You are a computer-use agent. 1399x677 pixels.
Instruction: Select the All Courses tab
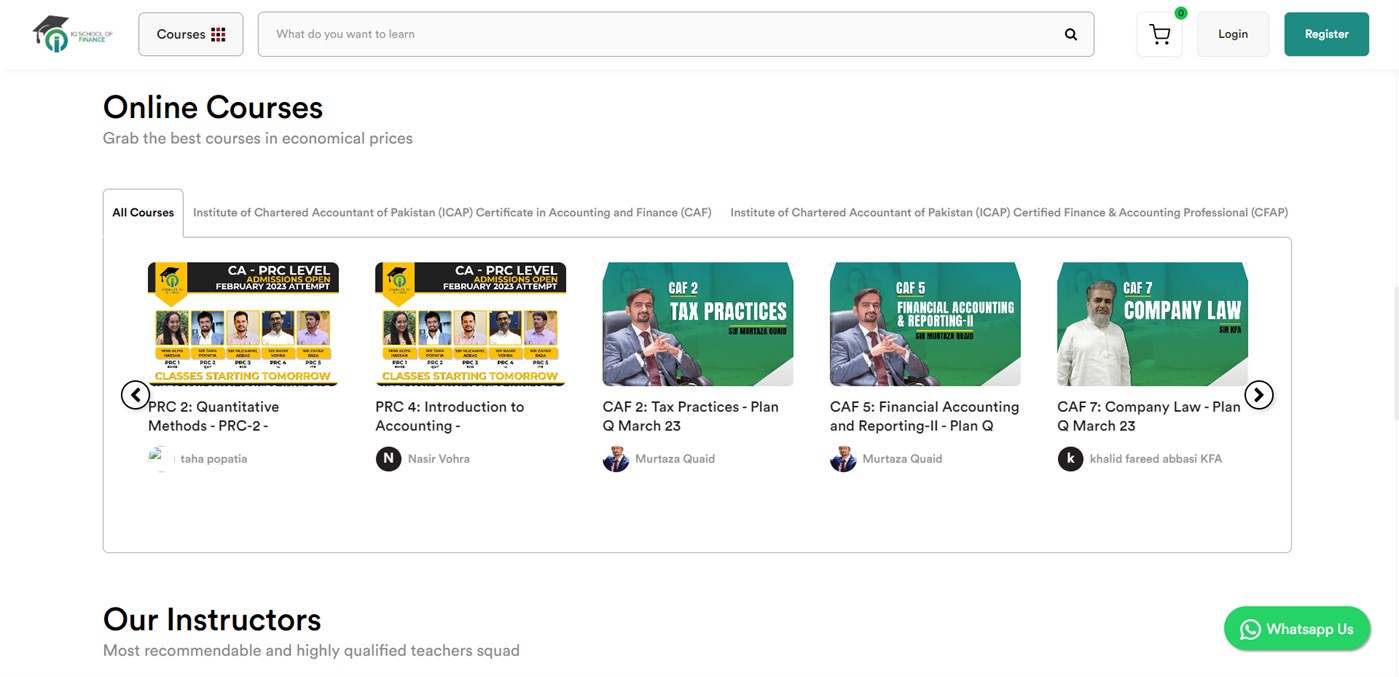click(x=143, y=213)
